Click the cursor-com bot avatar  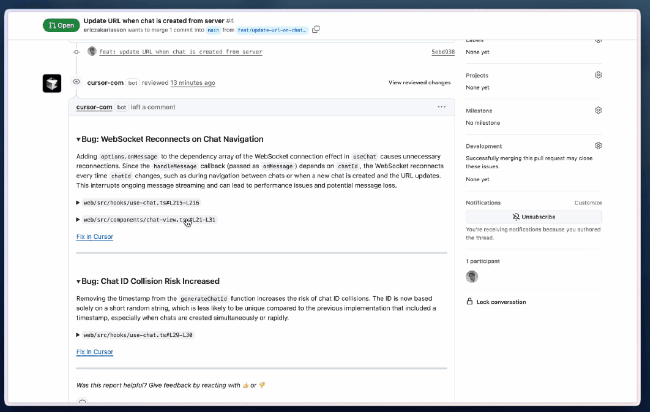point(52,84)
